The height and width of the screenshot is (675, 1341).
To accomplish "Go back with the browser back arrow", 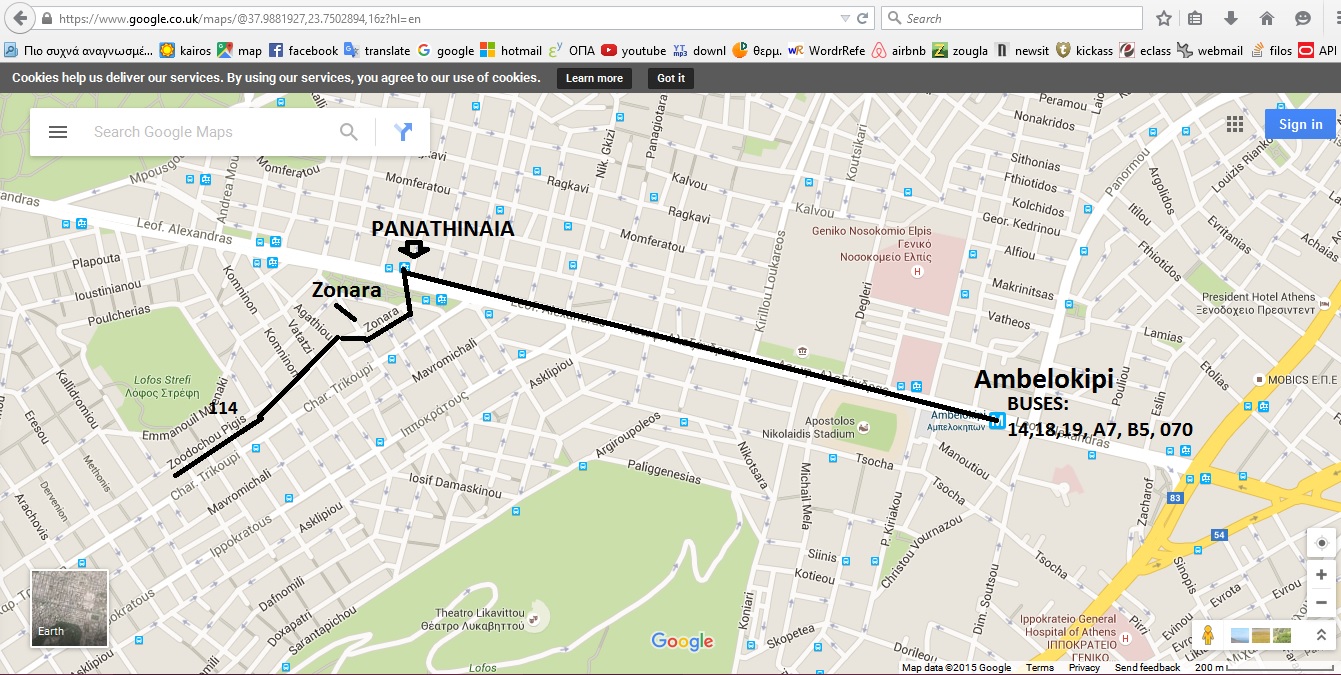I will tap(19, 19).
